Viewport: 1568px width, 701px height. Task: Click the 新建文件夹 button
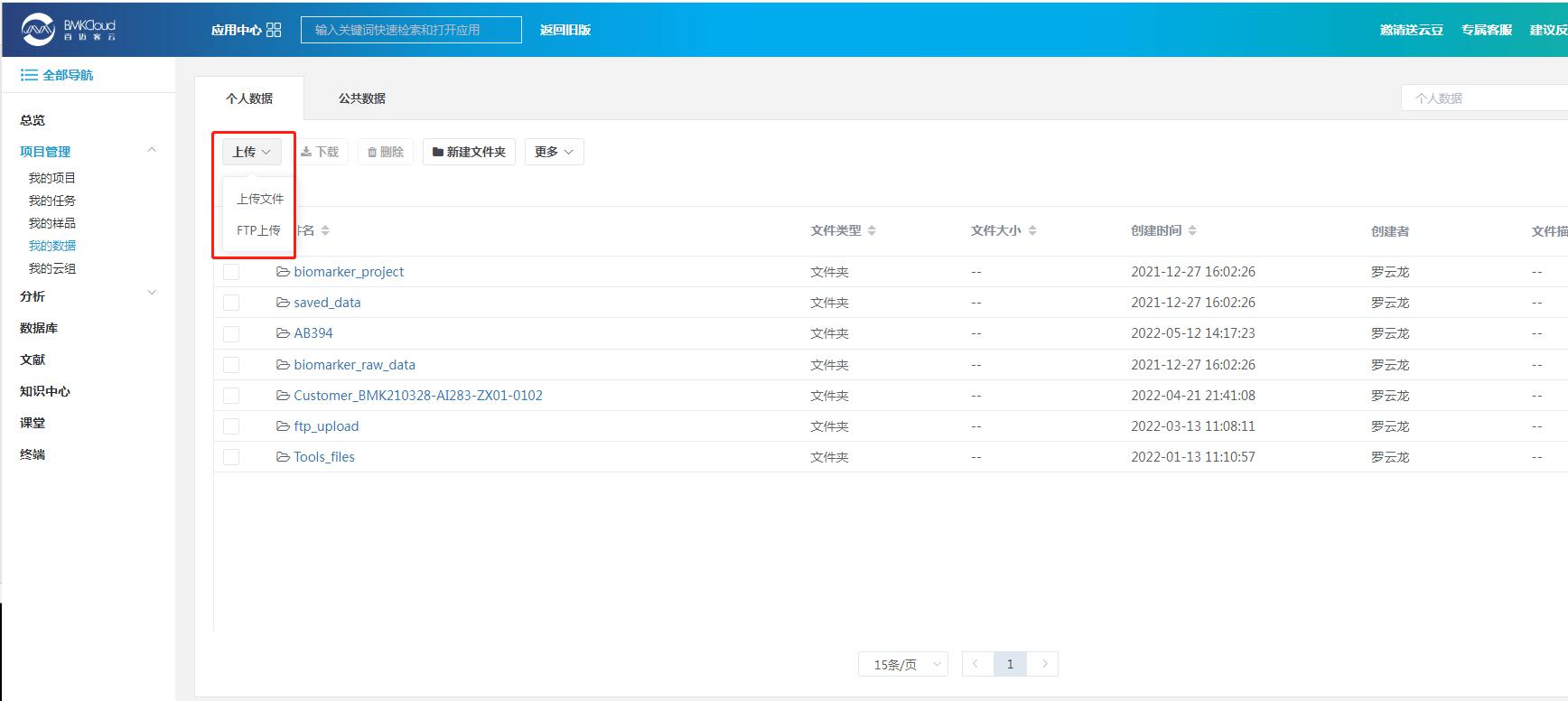point(469,152)
